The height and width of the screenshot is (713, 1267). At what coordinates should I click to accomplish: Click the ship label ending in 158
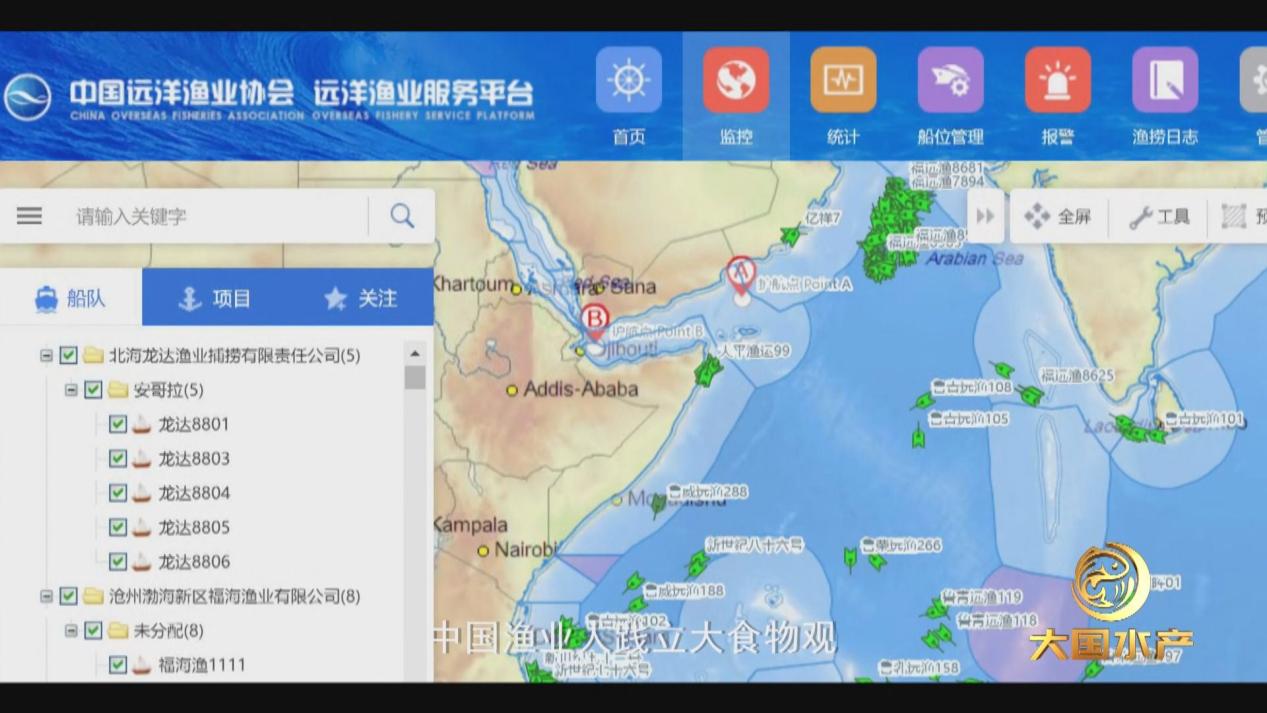[x=918, y=667]
